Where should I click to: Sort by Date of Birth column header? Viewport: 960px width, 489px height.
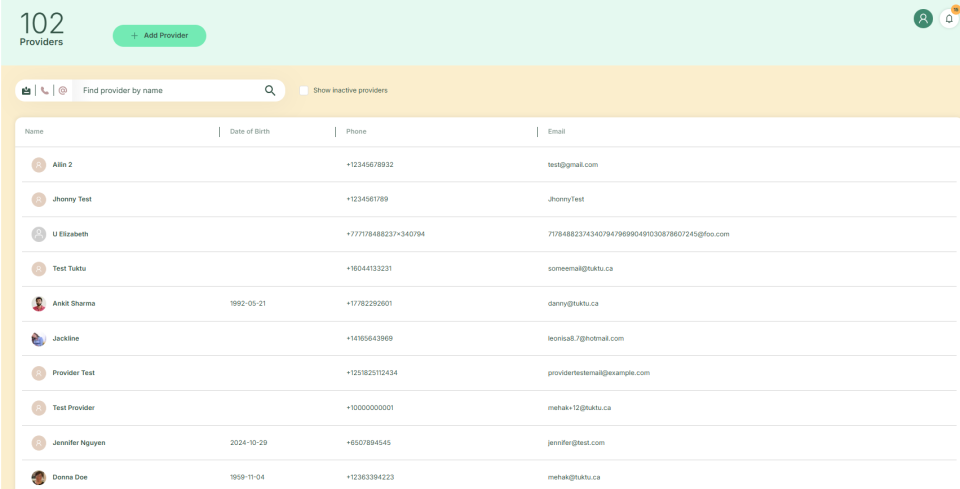pyautogui.click(x=250, y=131)
